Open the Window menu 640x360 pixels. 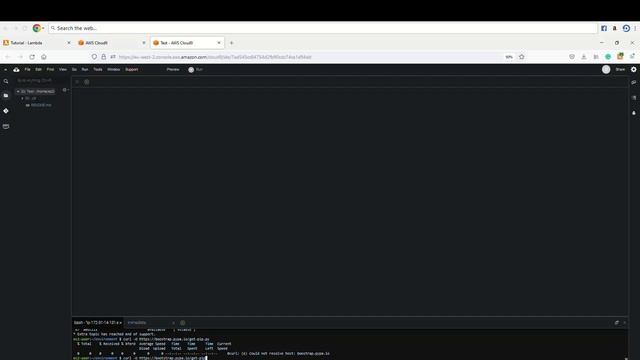[x=113, y=69]
